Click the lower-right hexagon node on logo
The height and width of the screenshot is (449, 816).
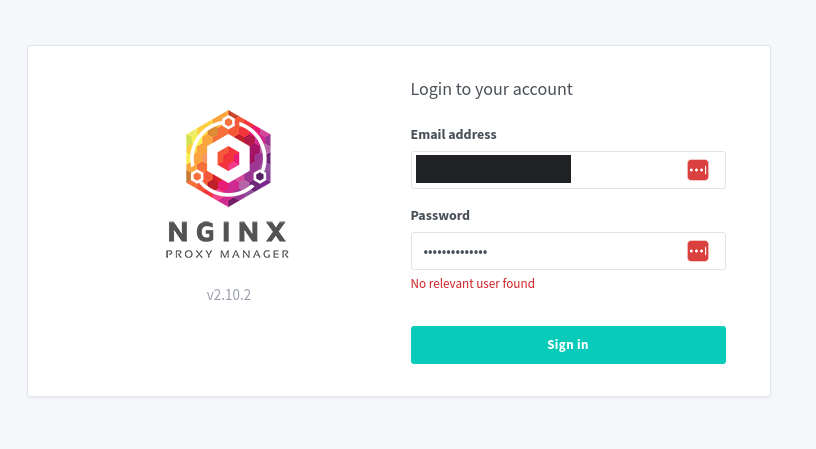(x=260, y=176)
